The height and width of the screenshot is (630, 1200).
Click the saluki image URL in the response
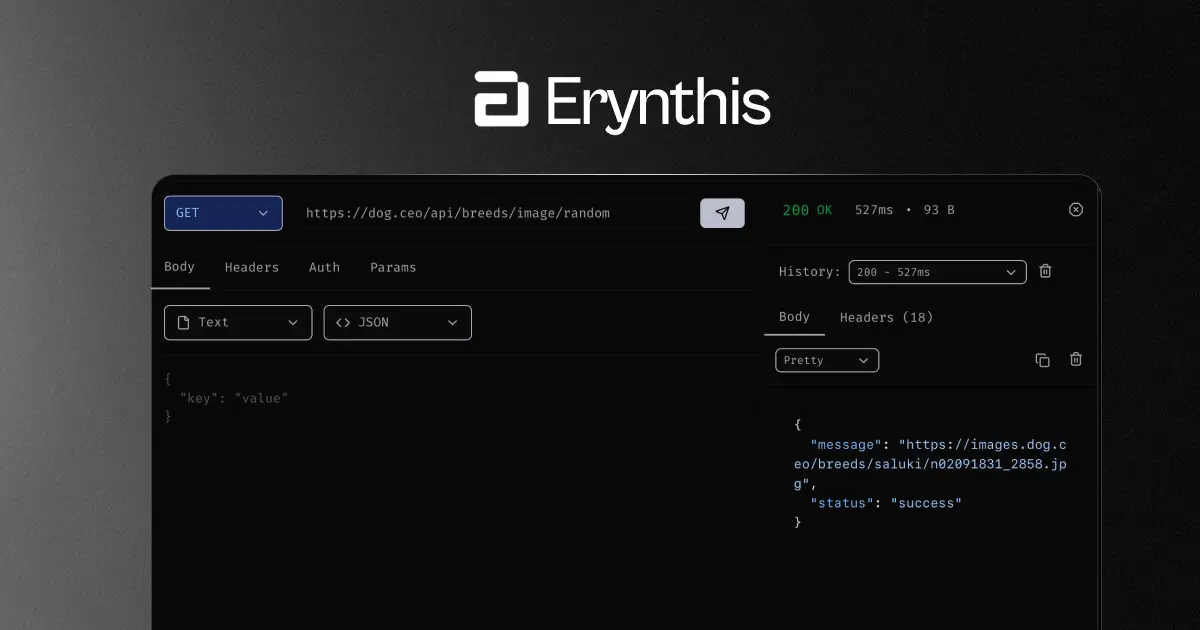tap(930, 463)
